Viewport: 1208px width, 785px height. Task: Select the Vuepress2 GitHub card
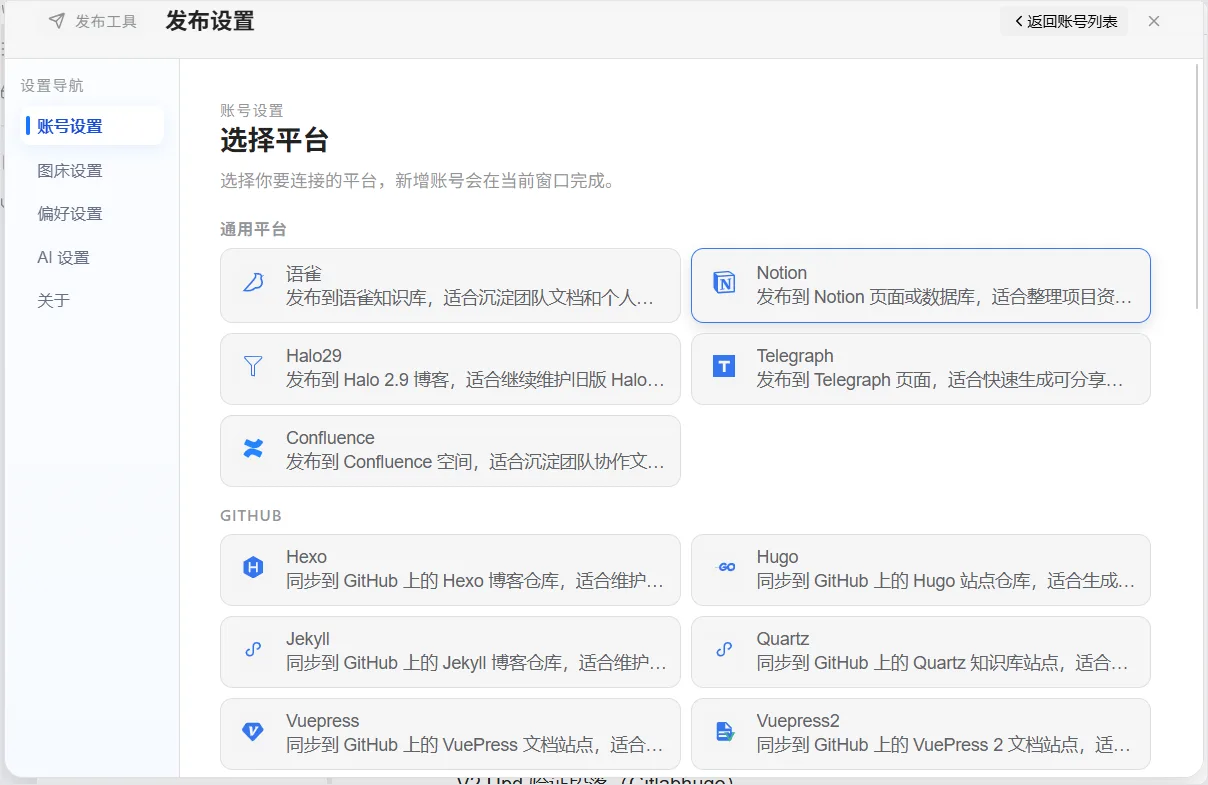pos(921,733)
